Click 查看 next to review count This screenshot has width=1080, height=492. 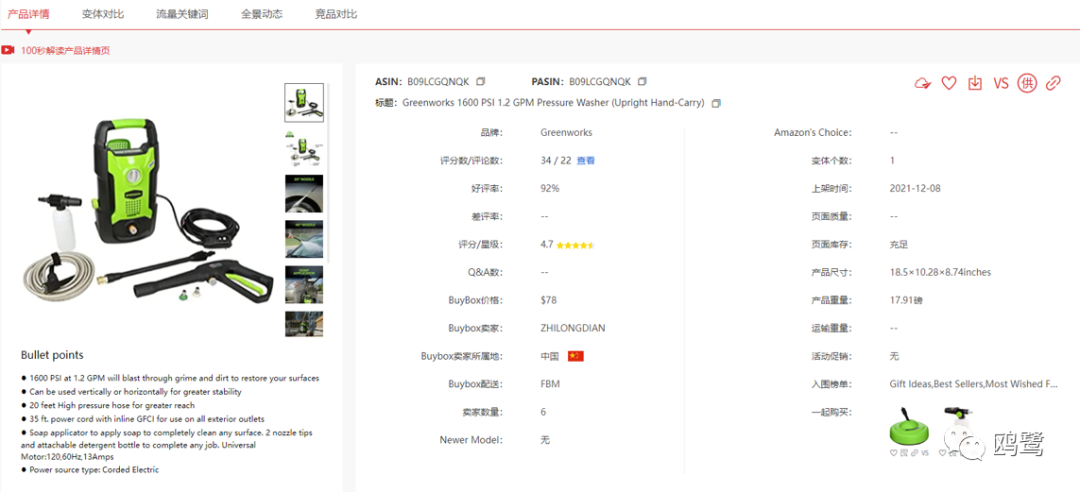pyautogui.click(x=586, y=161)
